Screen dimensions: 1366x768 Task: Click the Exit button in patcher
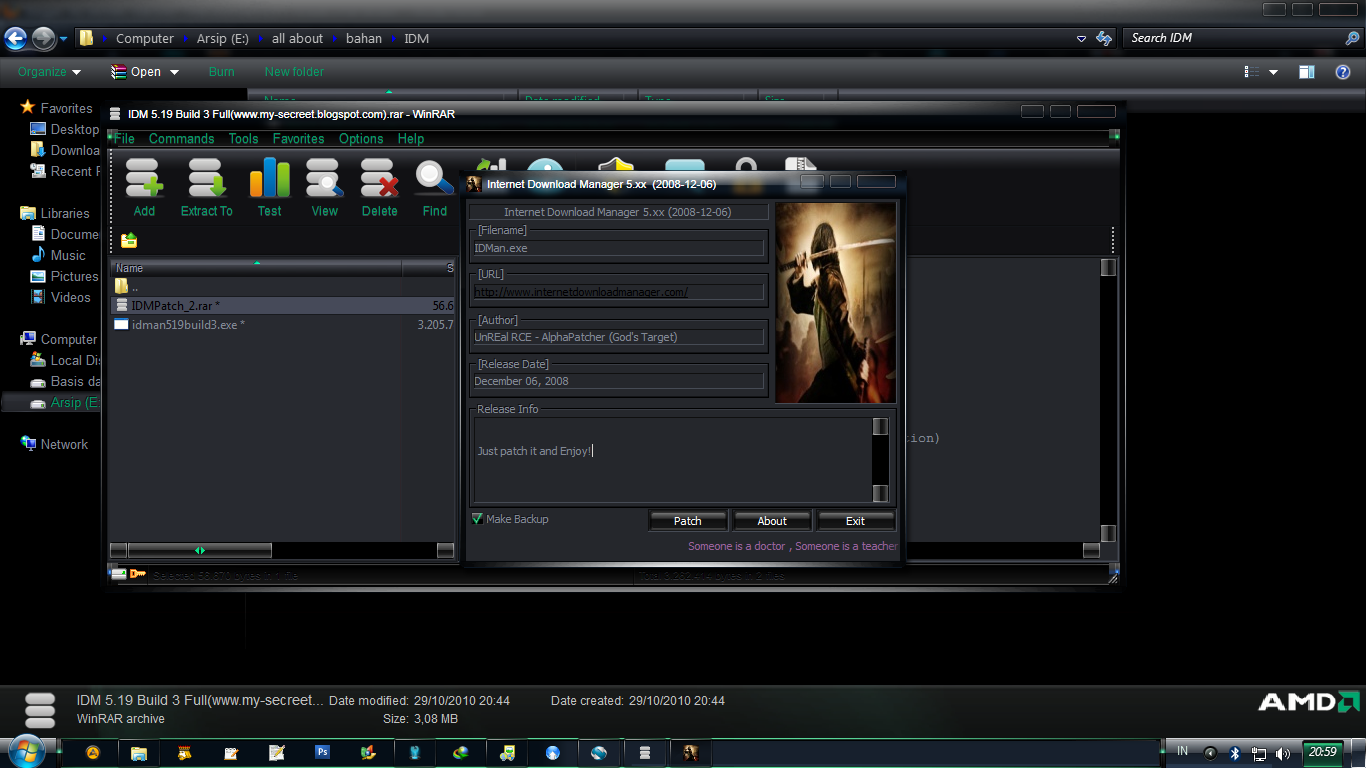(855, 520)
